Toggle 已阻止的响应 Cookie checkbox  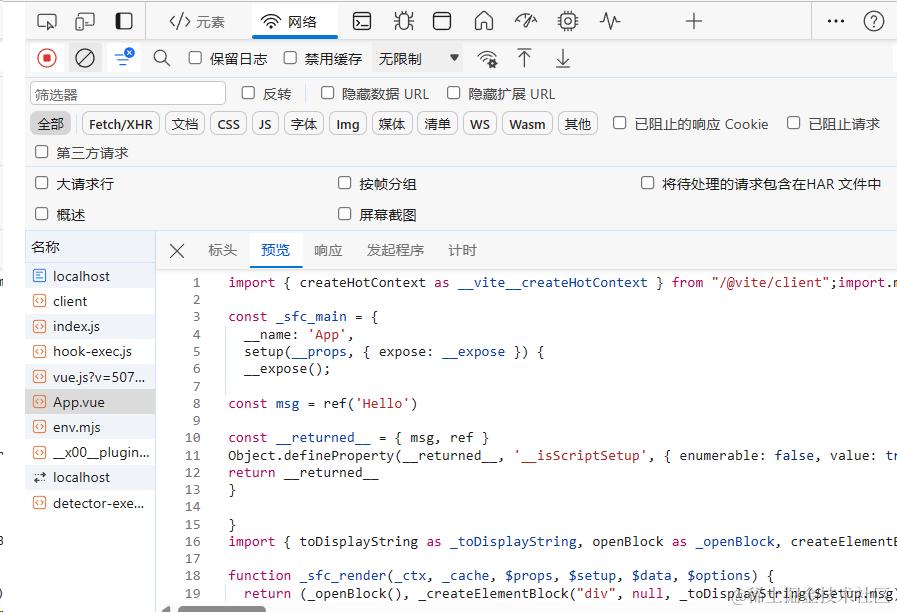coord(620,123)
